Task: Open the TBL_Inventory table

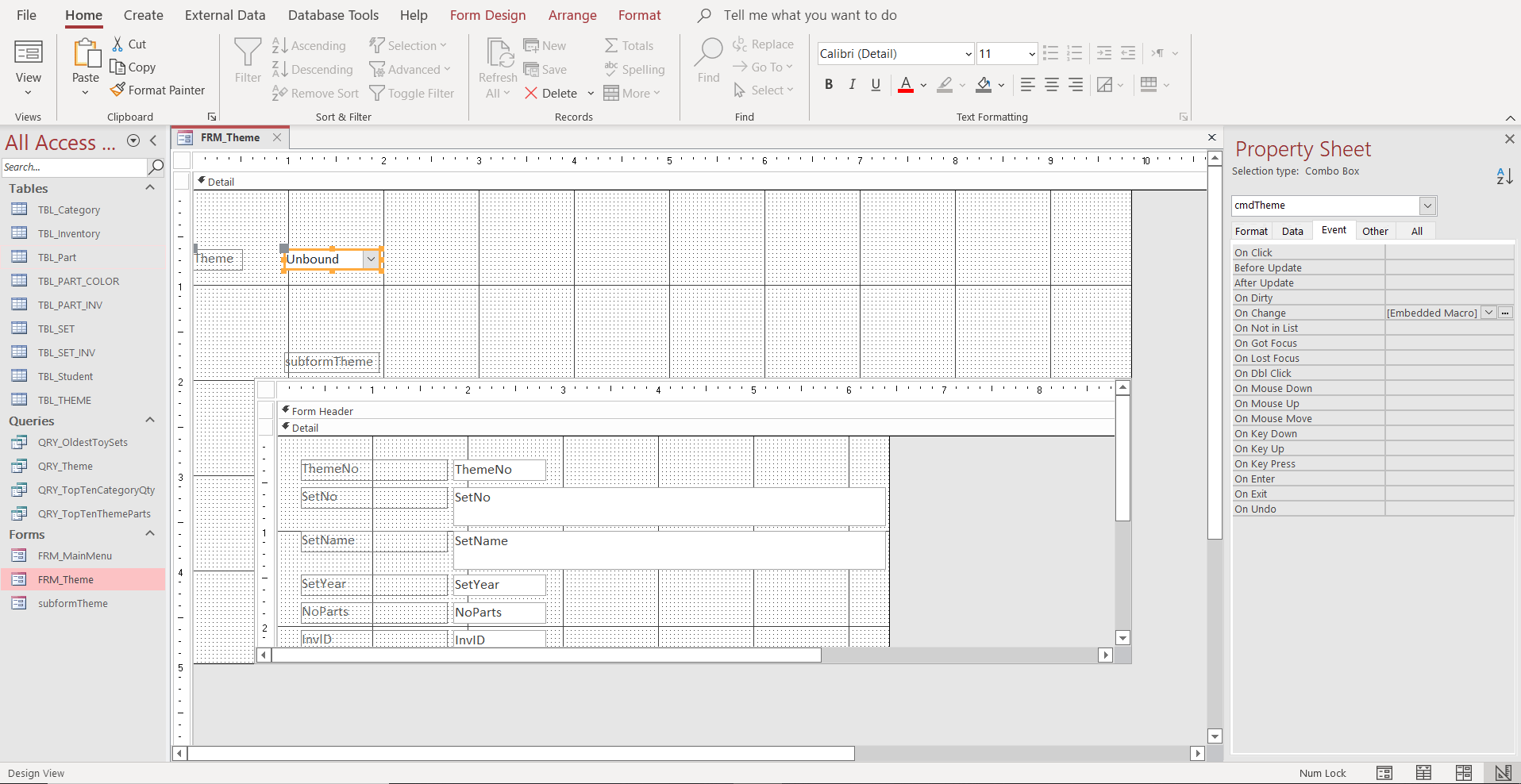Action: [69, 233]
